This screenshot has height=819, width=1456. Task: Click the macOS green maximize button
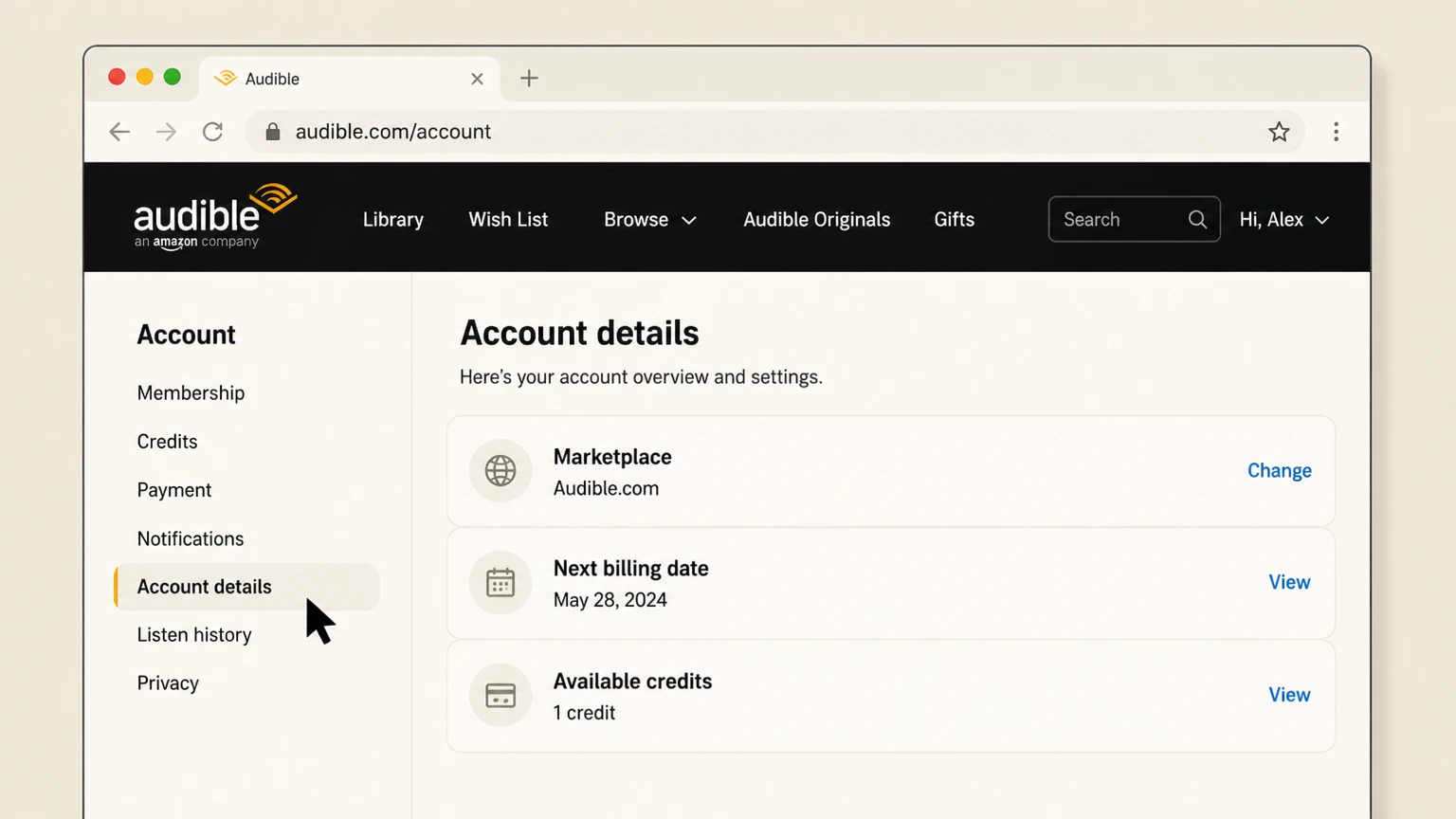[x=172, y=77]
